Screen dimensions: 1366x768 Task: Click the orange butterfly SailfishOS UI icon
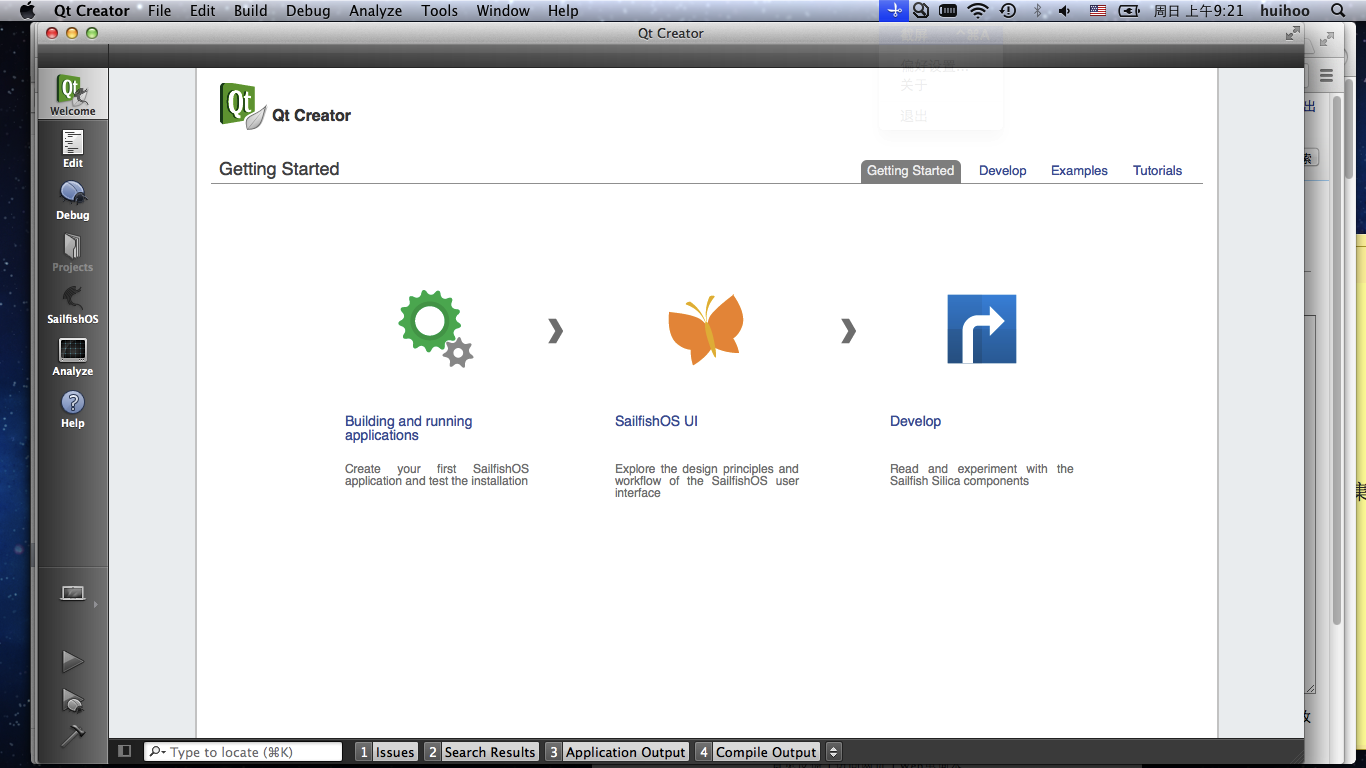pyautogui.click(x=706, y=330)
